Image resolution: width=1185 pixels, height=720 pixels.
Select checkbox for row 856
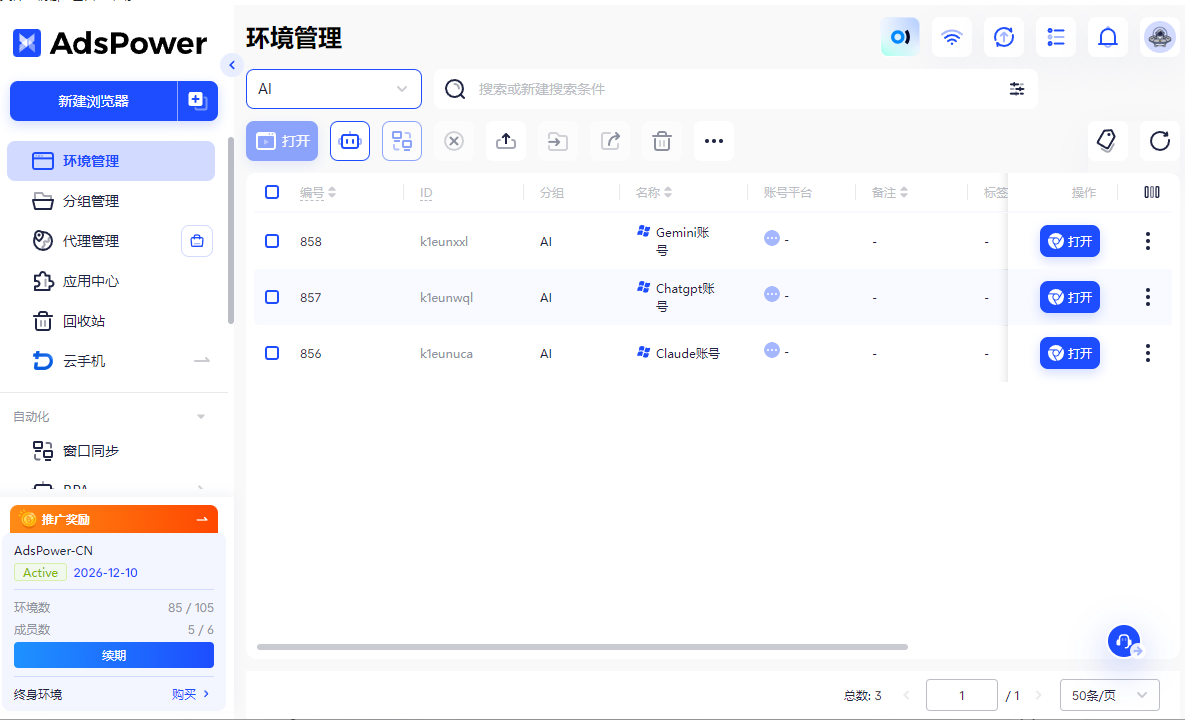point(272,353)
